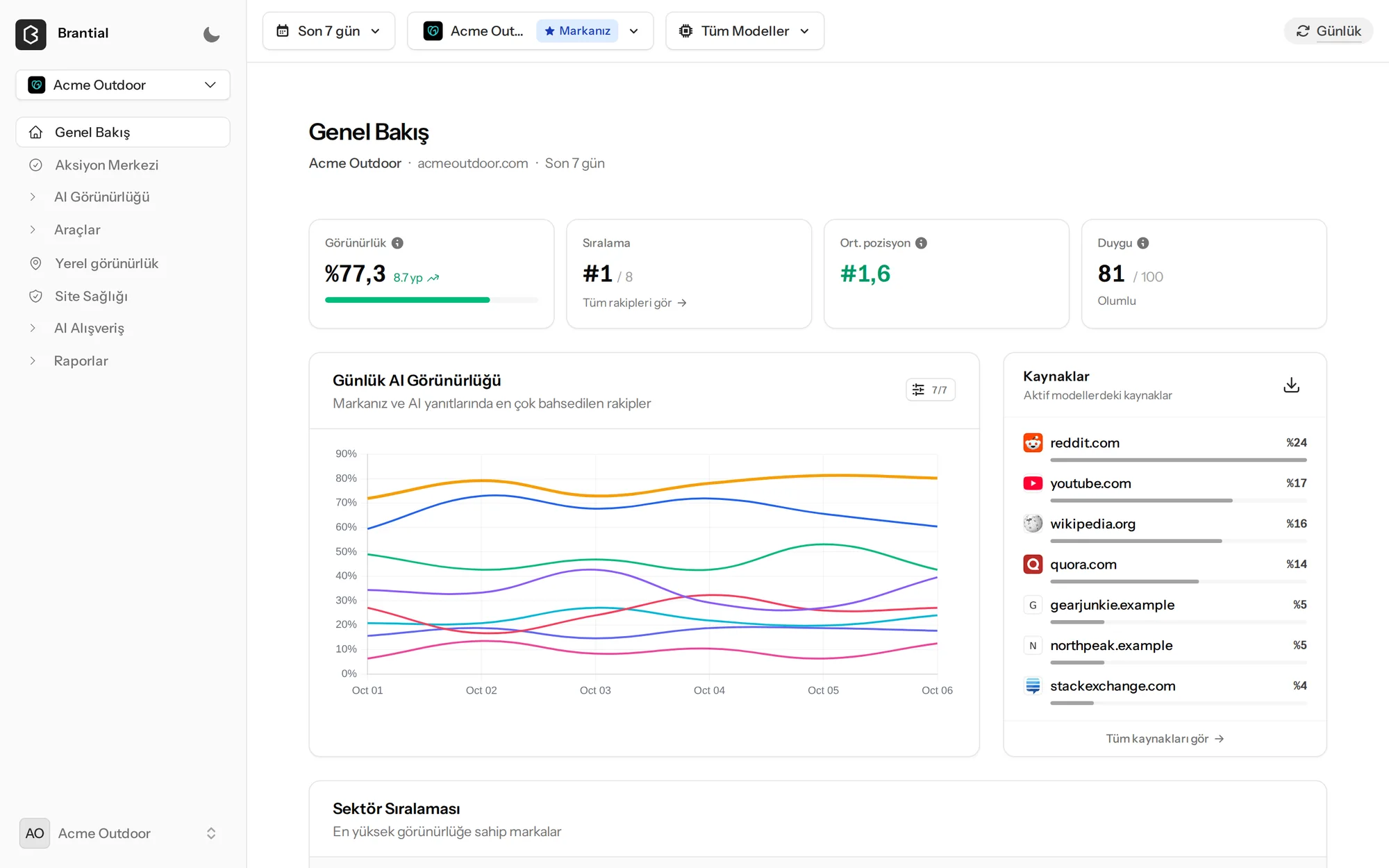Open Aksiyon Merkezi from sidebar
Image resolution: width=1389 pixels, height=868 pixels.
click(x=123, y=165)
